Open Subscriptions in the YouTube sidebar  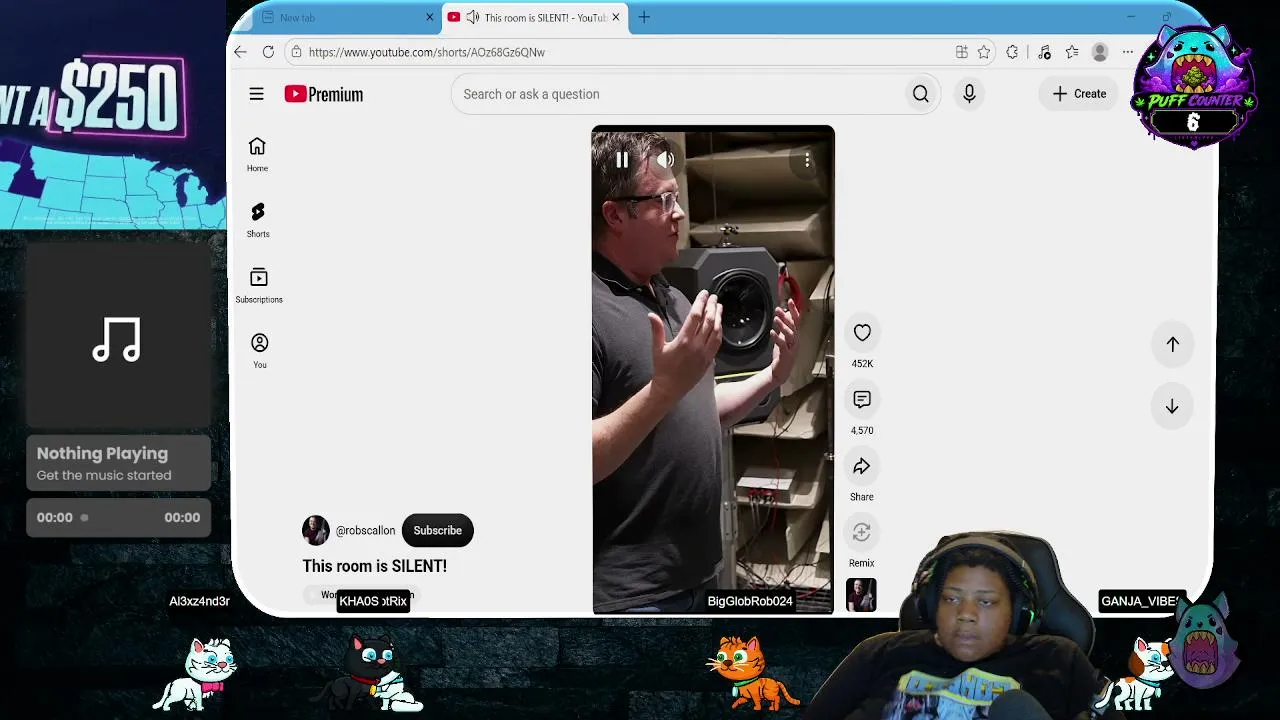click(x=259, y=285)
